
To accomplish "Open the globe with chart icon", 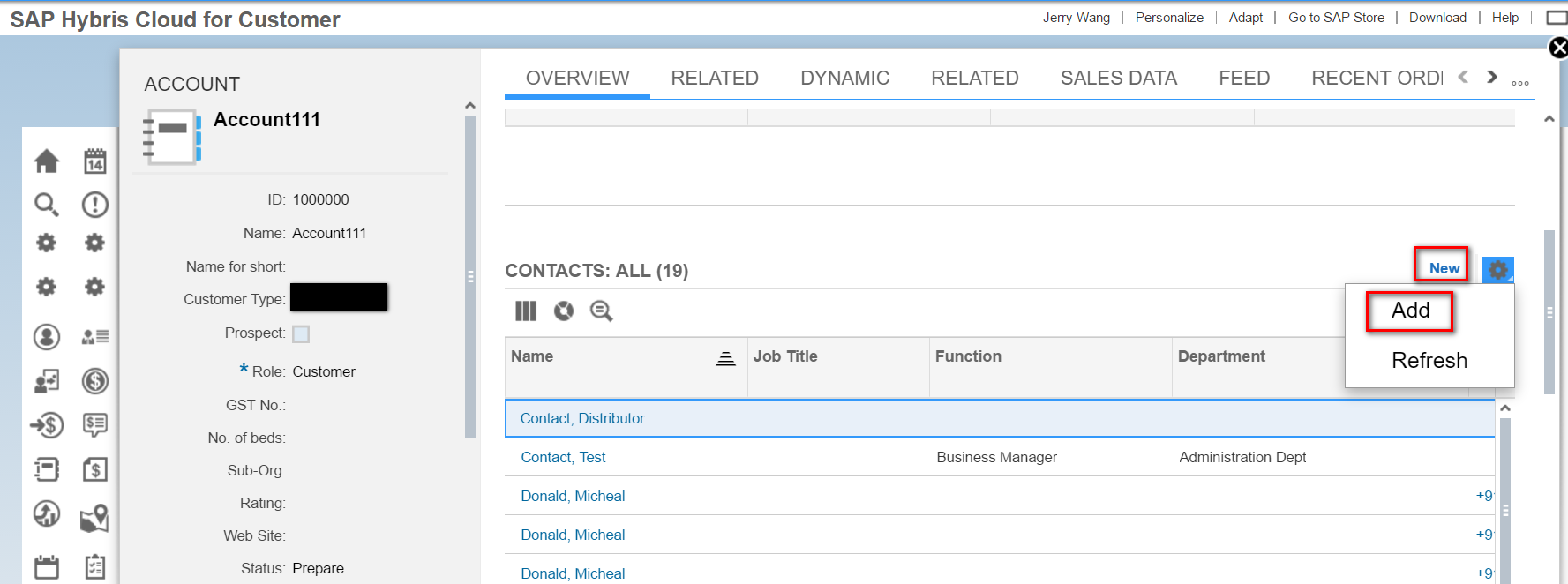I will coord(47,513).
